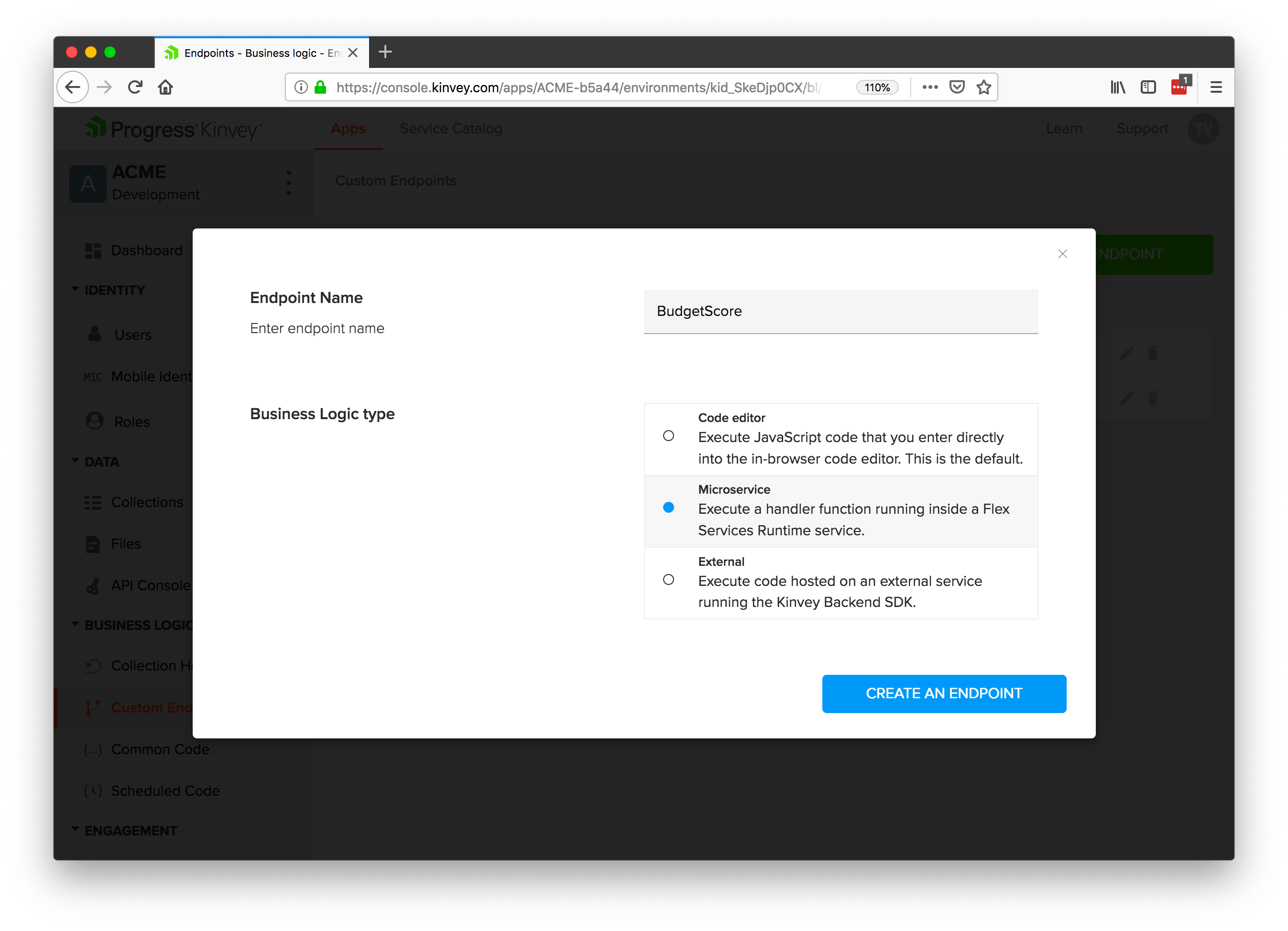Image resolution: width=1288 pixels, height=931 pixels.
Task: Open Users in the sidebar
Action: point(133,335)
